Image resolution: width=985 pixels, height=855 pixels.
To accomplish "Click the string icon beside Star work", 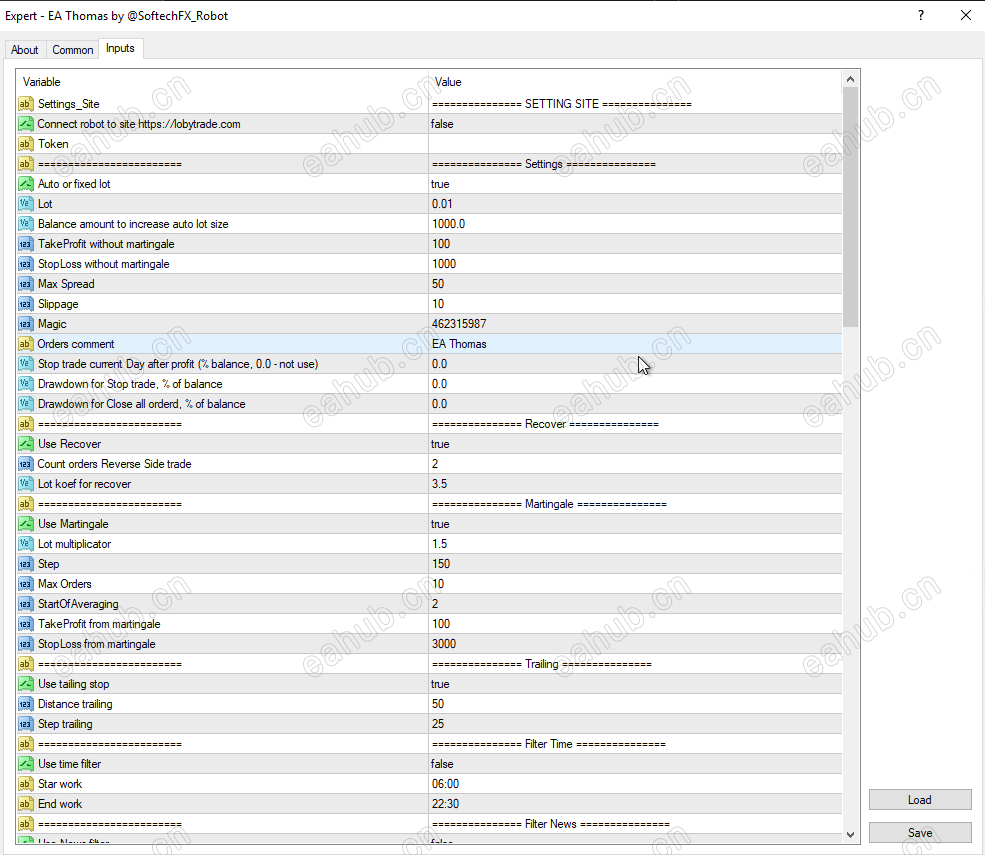I will click(26, 784).
